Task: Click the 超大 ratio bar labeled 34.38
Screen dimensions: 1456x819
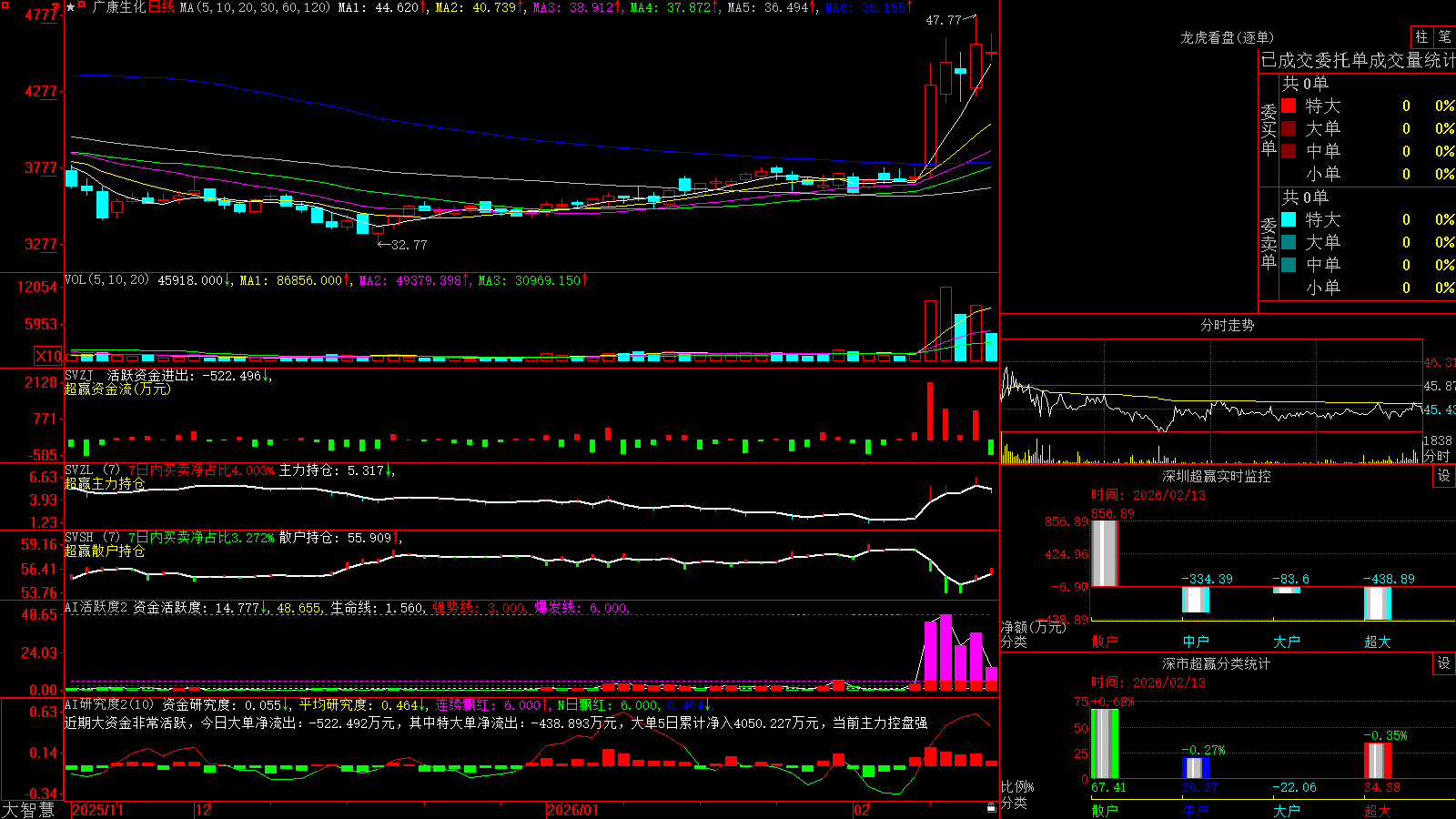Action: click(x=1378, y=761)
